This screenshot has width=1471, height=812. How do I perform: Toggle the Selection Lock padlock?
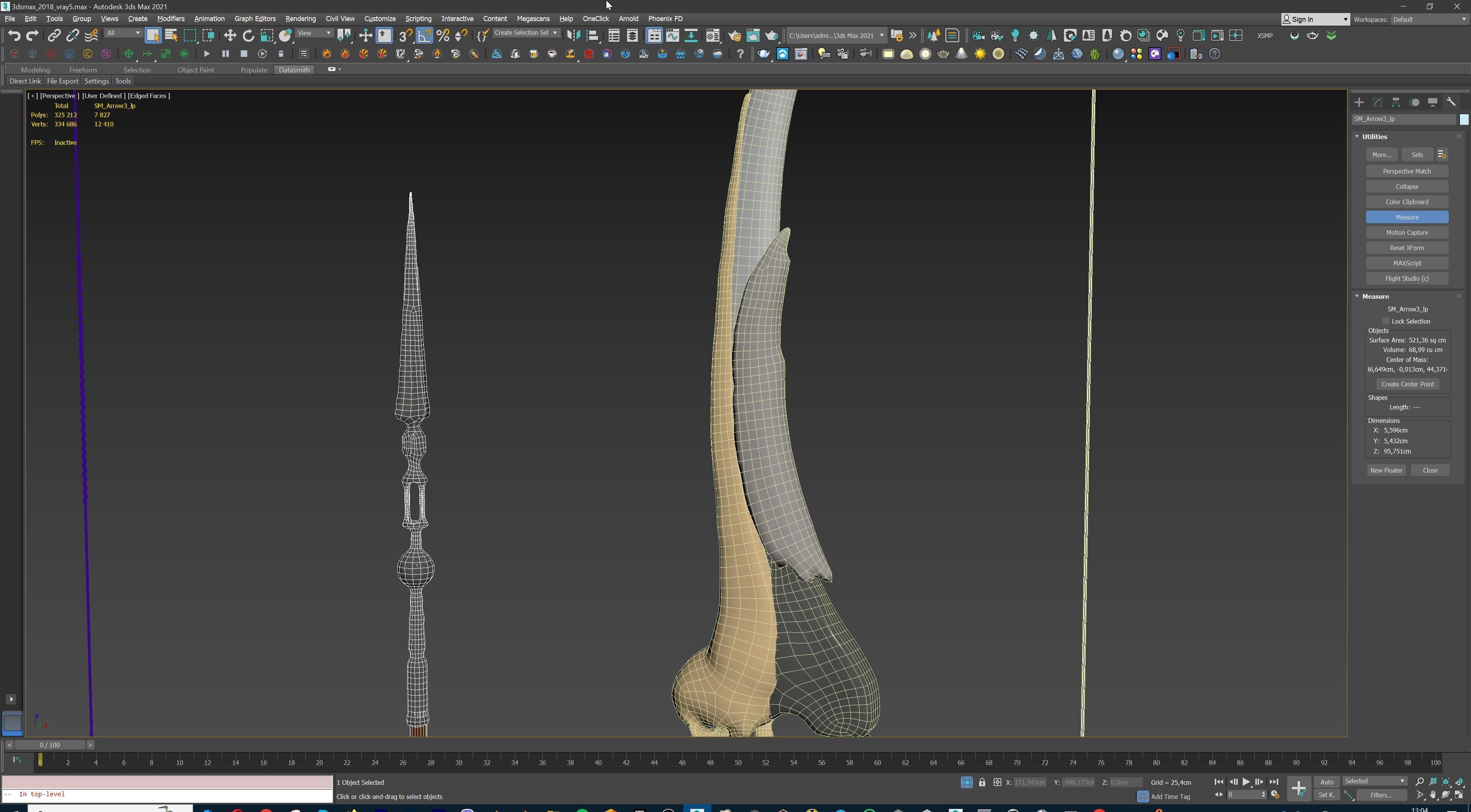(x=981, y=782)
